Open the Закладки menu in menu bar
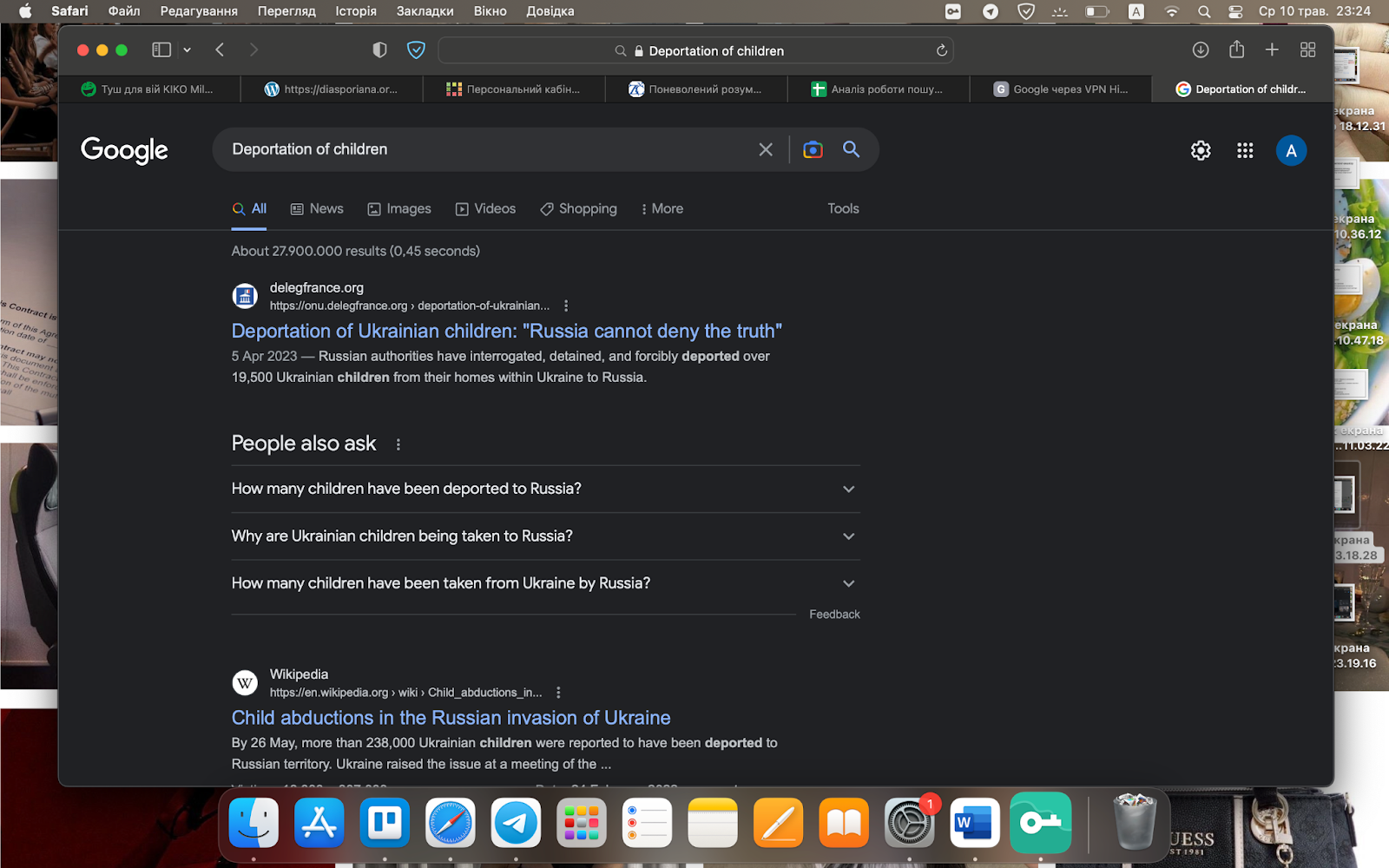 pyautogui.click(x=425, y=11)
